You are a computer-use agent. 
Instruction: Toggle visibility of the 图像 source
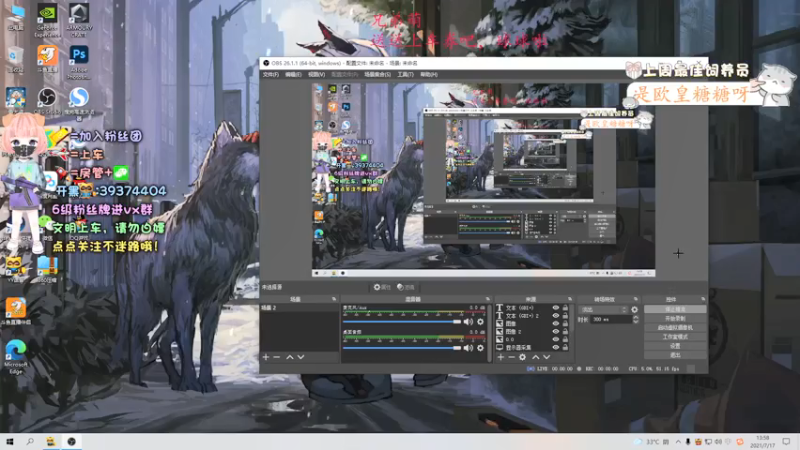tap(556, 323)
